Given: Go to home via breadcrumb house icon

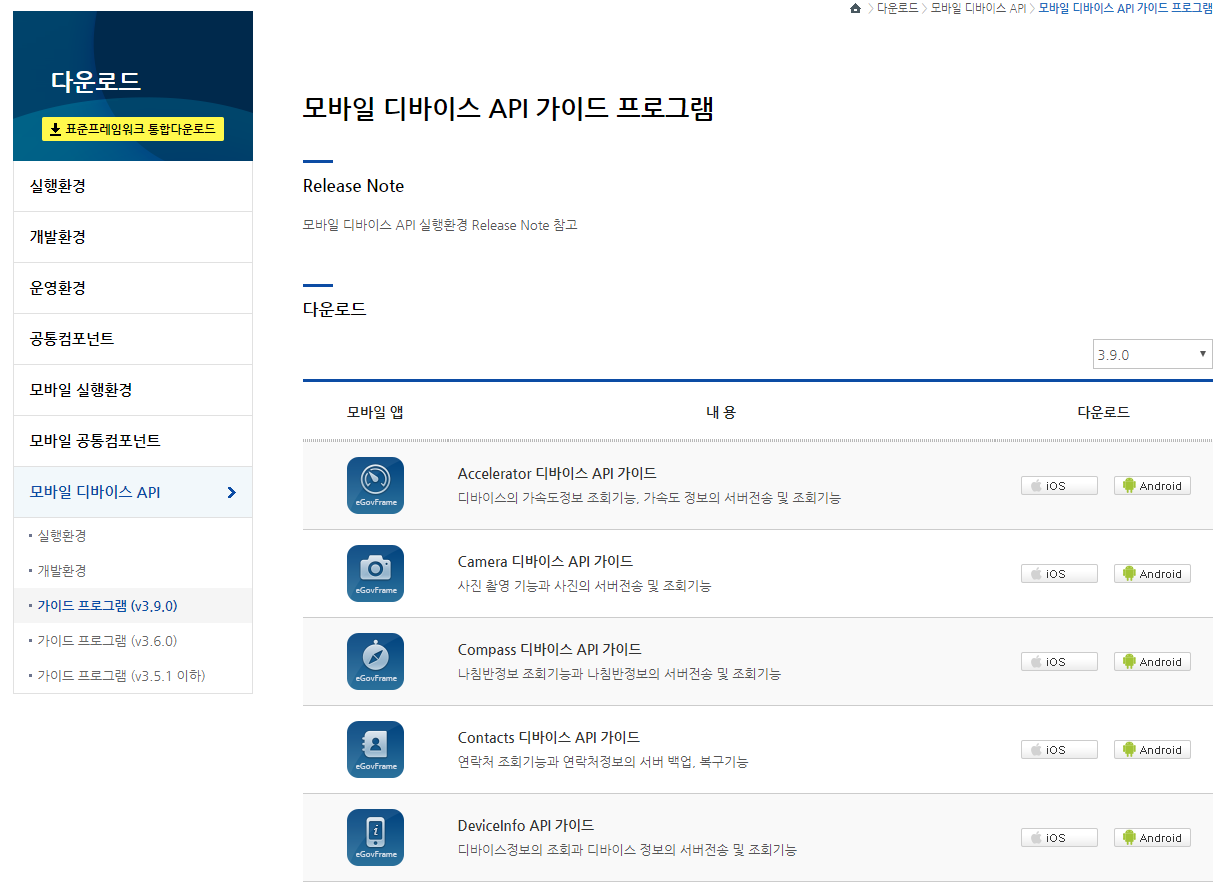Looking at the screenshot, I should click(x=855, y=9).
